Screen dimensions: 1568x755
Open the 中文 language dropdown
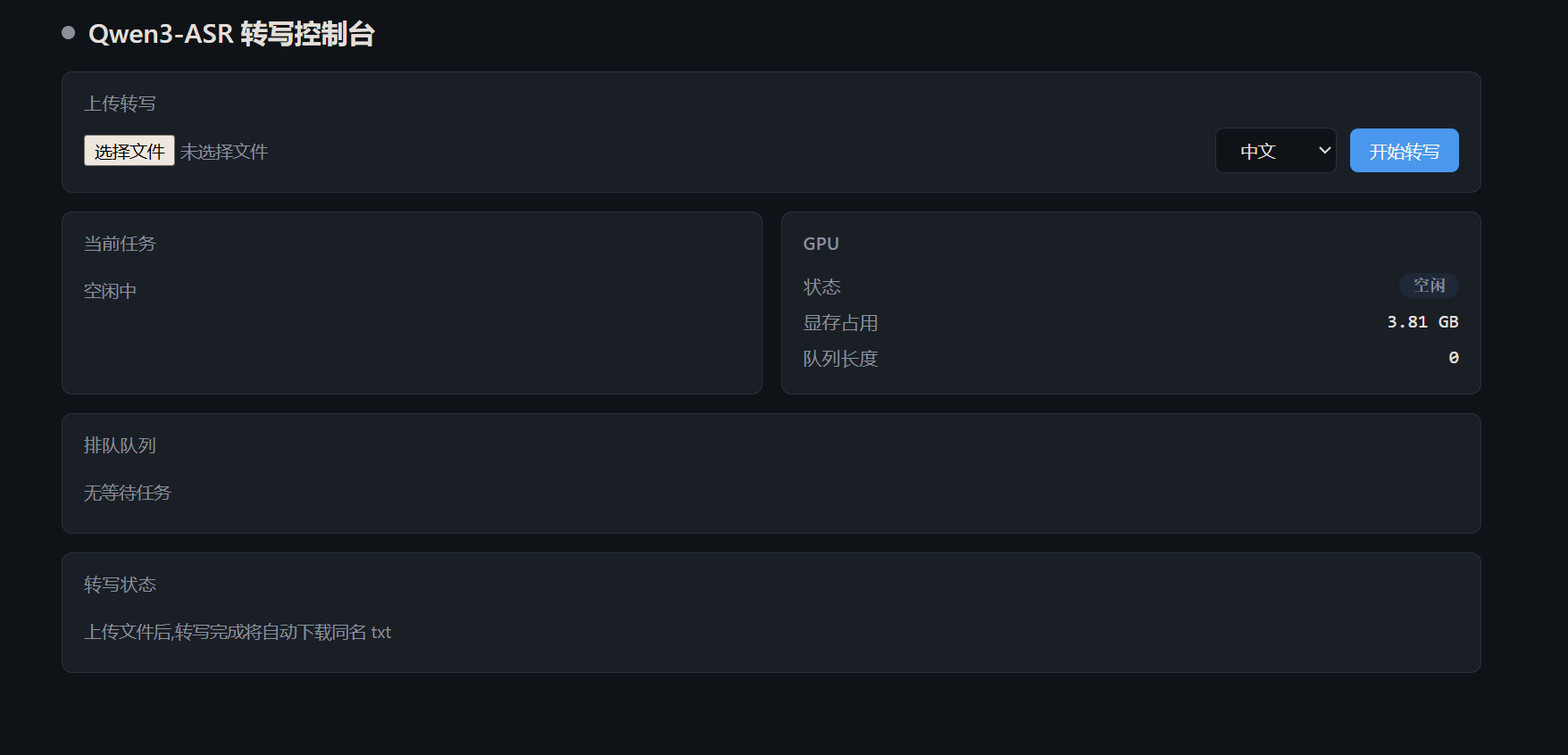[x=1275, y=151]
